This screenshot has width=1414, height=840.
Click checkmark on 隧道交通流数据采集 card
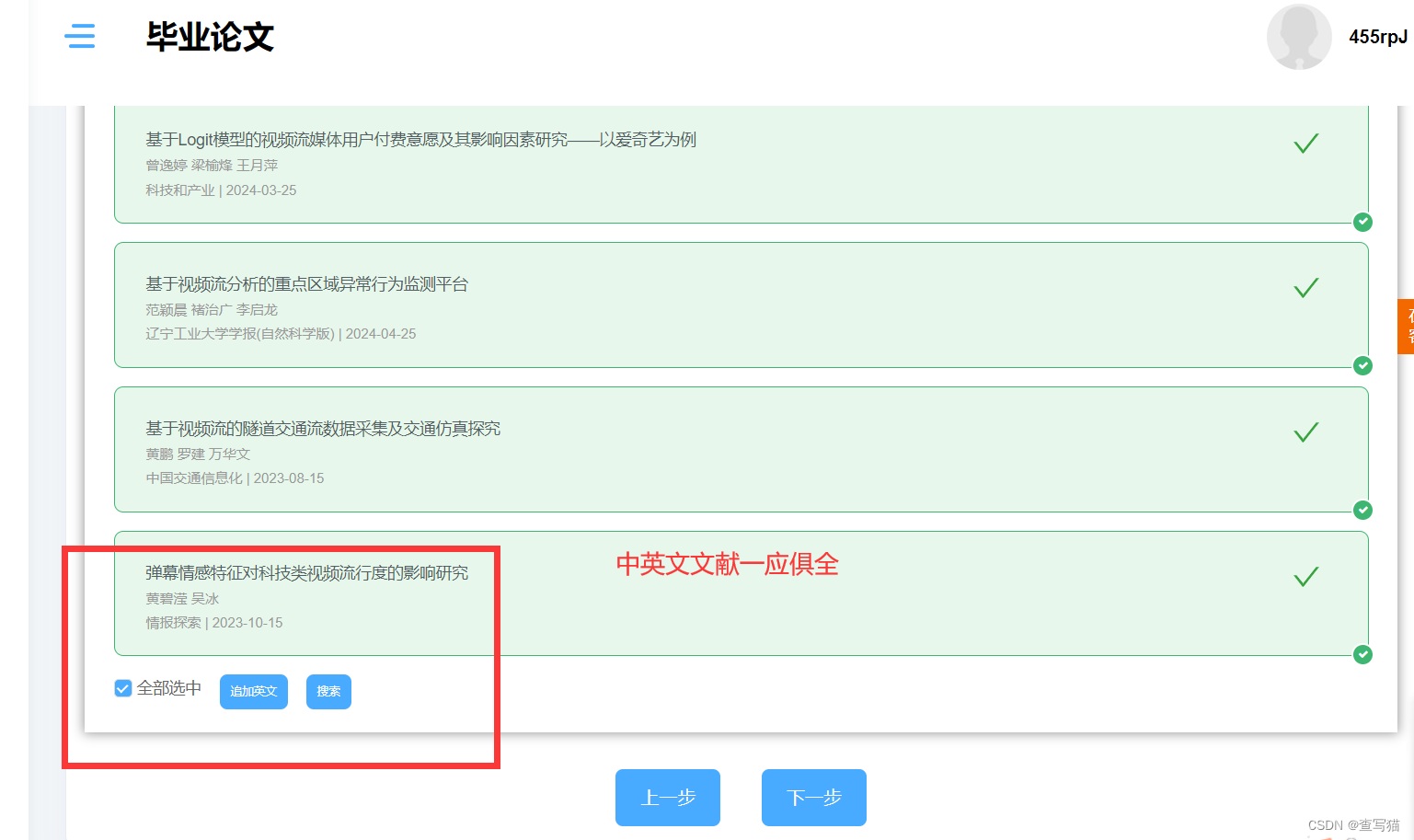(x=1306, y=432)
